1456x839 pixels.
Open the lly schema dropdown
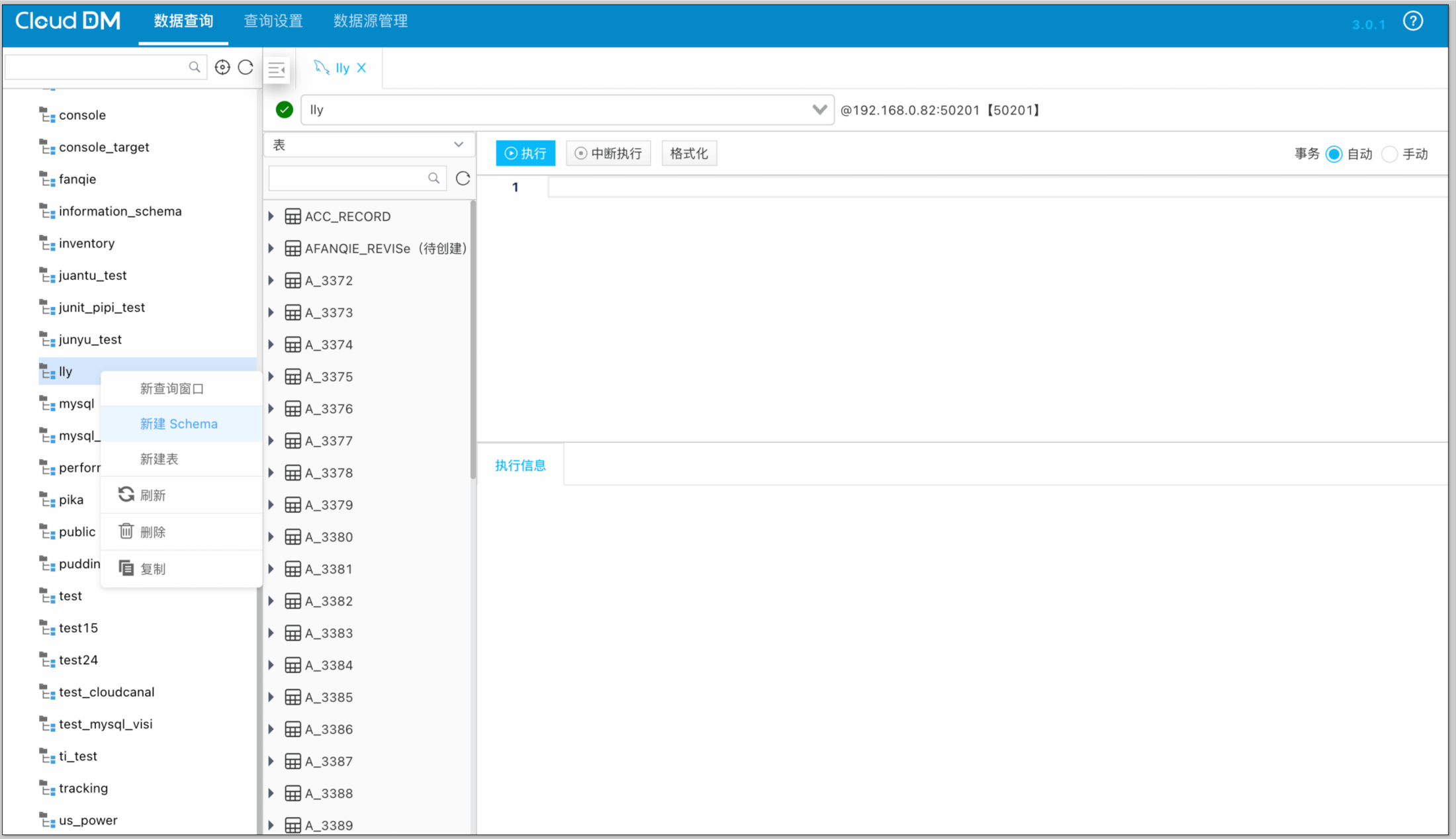pos(819,110)
